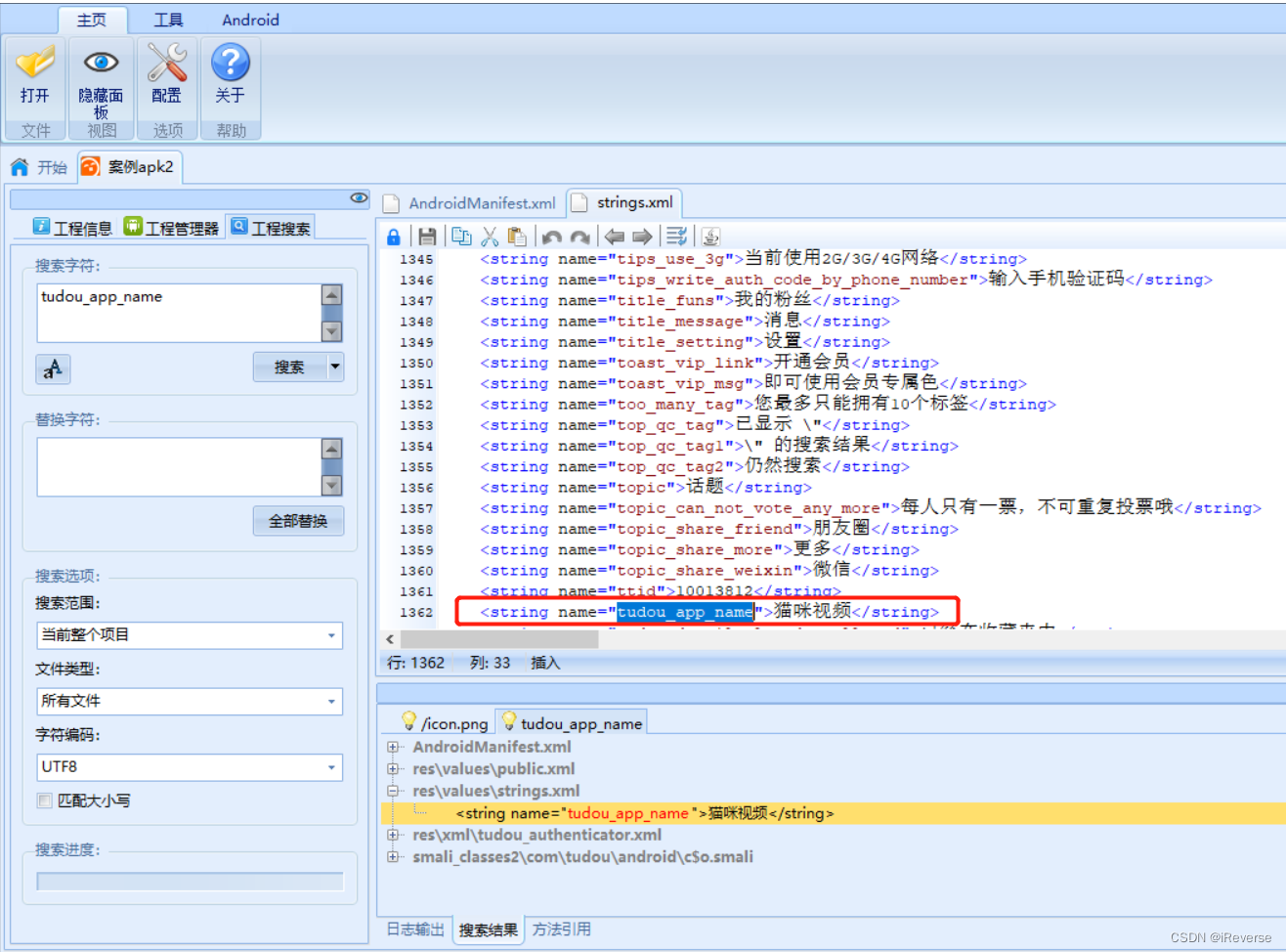Expand the res\xml\tudou_authenticator.xml node
Viewport: 1286px width, 952px height.
(x=393, y=835)
